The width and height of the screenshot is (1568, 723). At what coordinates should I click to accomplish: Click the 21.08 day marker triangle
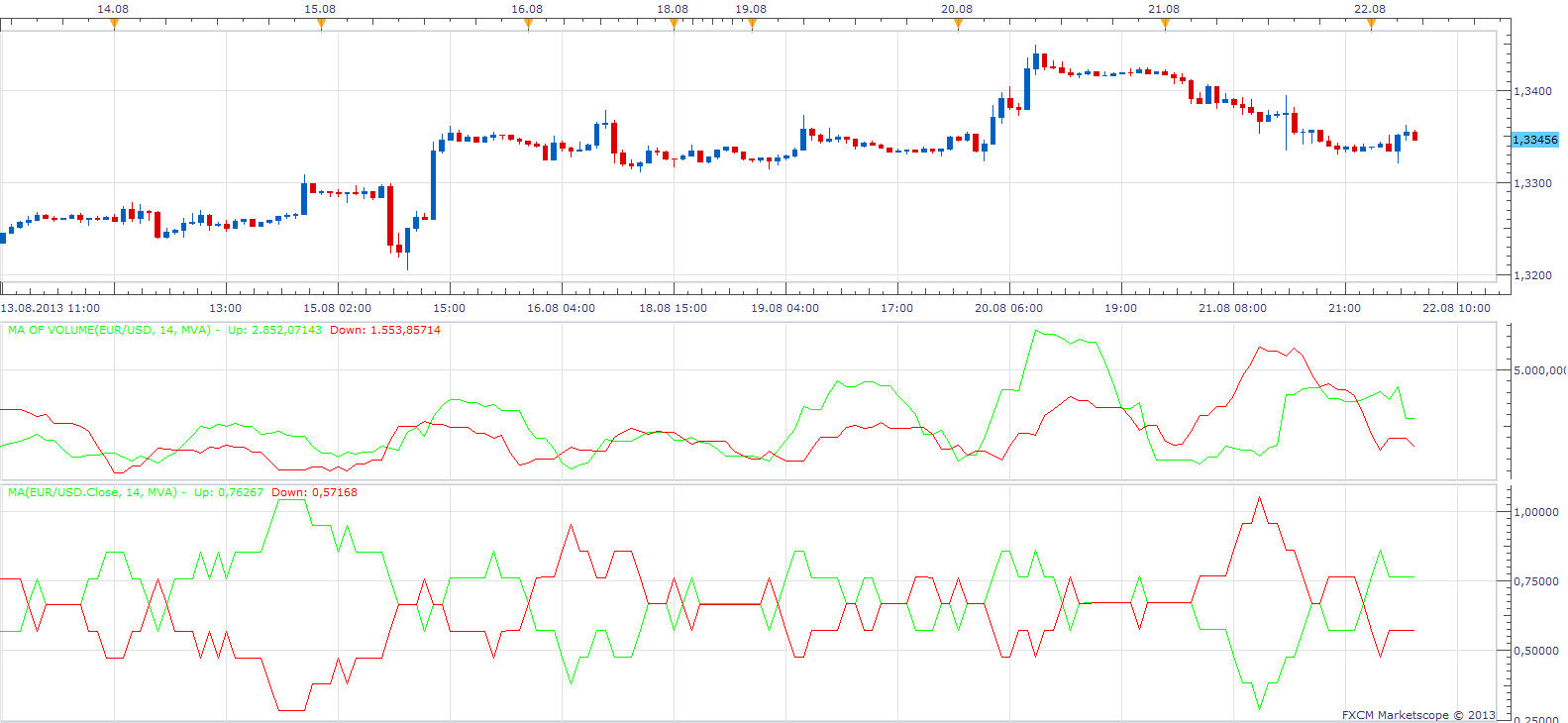(x=1165, y=24)
